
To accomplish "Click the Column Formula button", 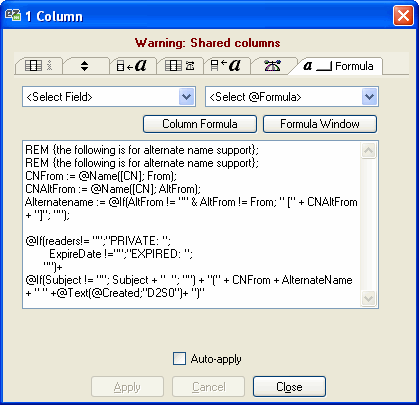I will 200,124.
